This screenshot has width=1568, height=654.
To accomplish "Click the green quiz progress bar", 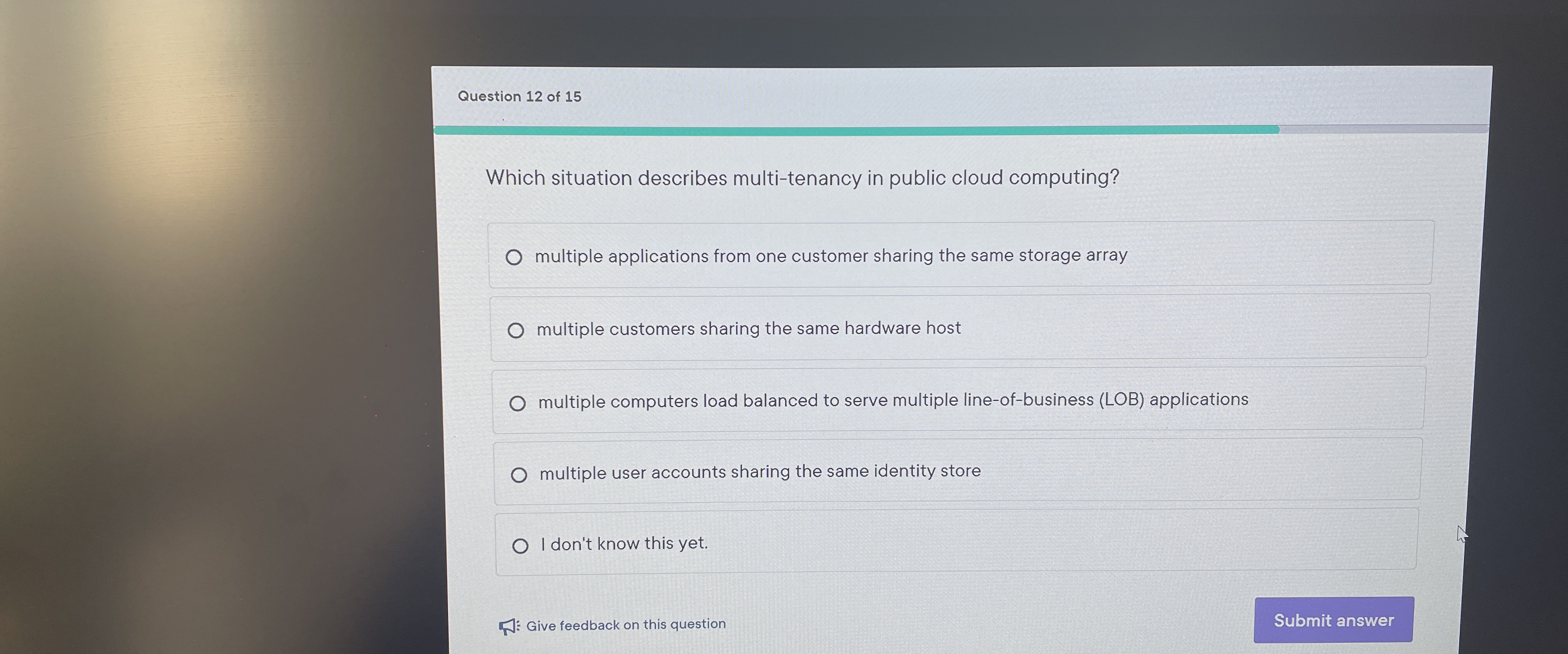I will pos(852,130).
